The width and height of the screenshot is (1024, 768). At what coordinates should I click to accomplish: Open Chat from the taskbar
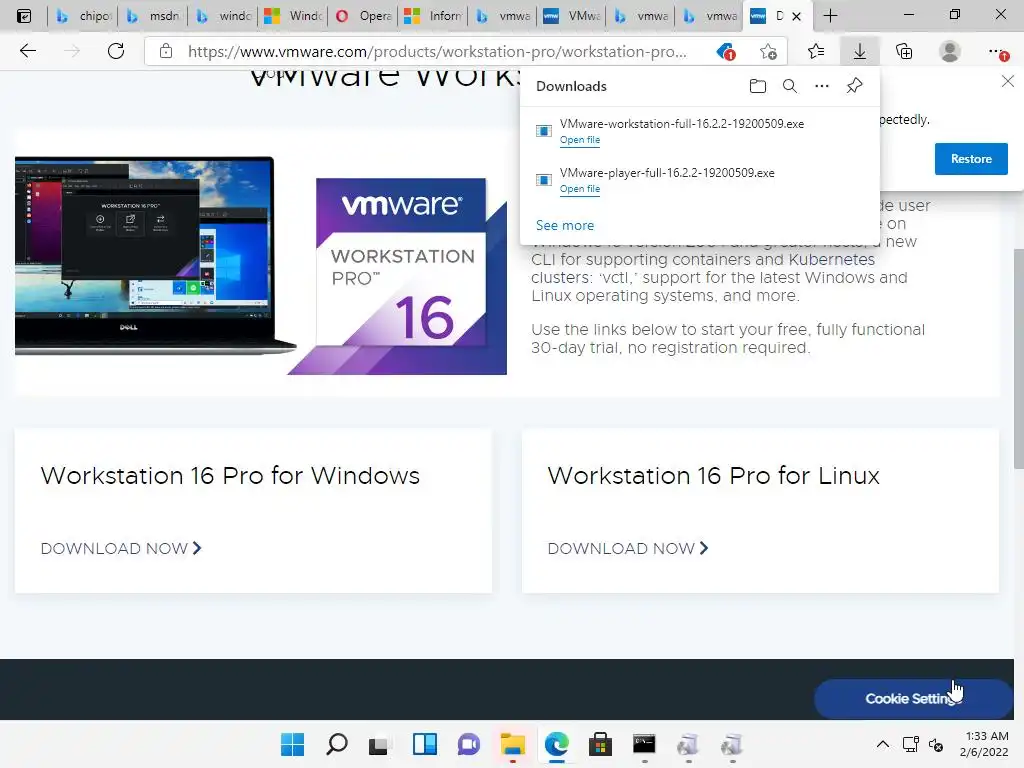(x=468, y=744)
